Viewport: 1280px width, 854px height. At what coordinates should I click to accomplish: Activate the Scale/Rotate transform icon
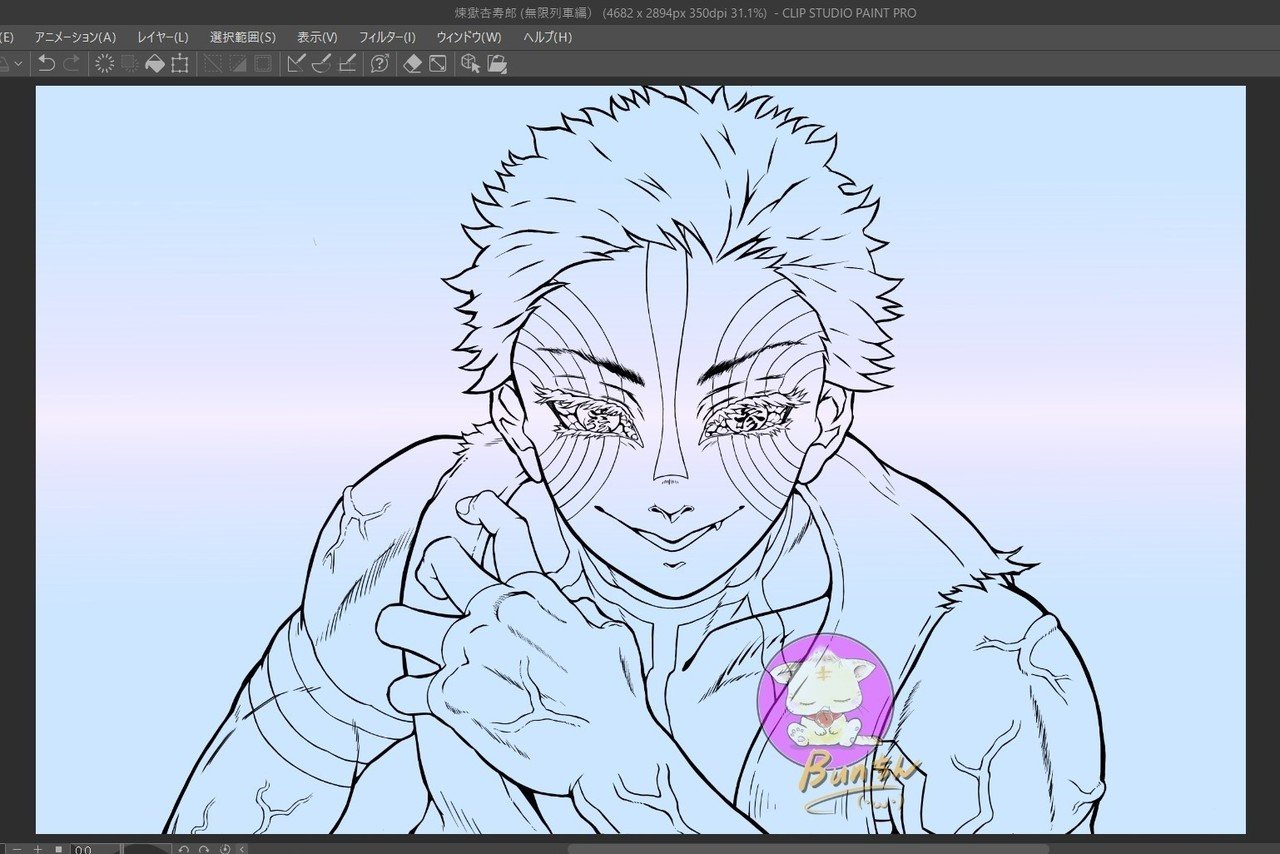point(180,64)
